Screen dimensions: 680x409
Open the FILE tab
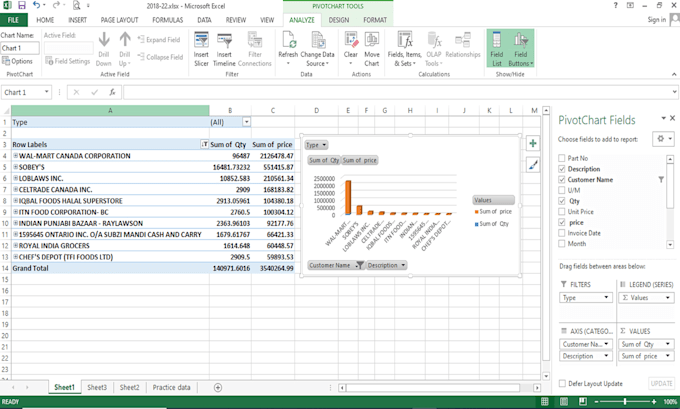(13, 20)
